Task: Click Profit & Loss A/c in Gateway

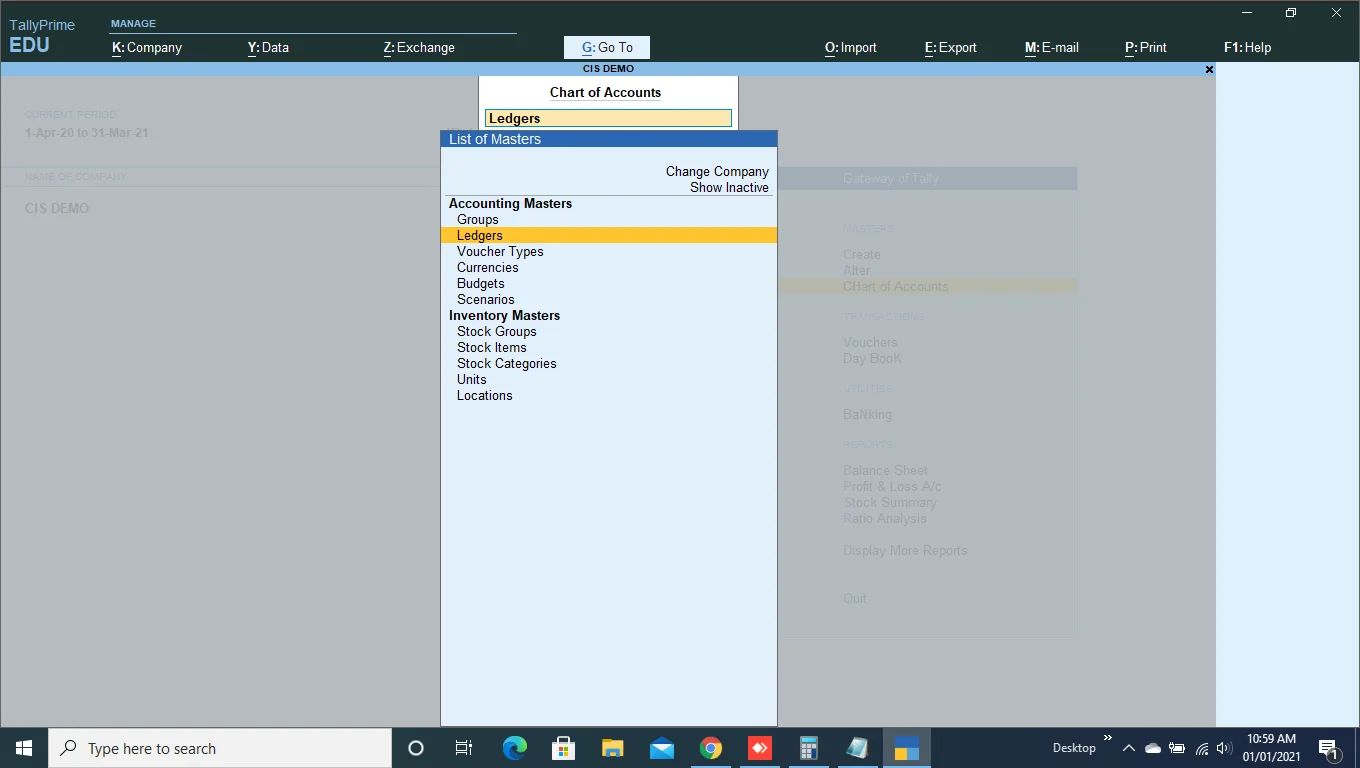Action: click(x=892, y=486)
